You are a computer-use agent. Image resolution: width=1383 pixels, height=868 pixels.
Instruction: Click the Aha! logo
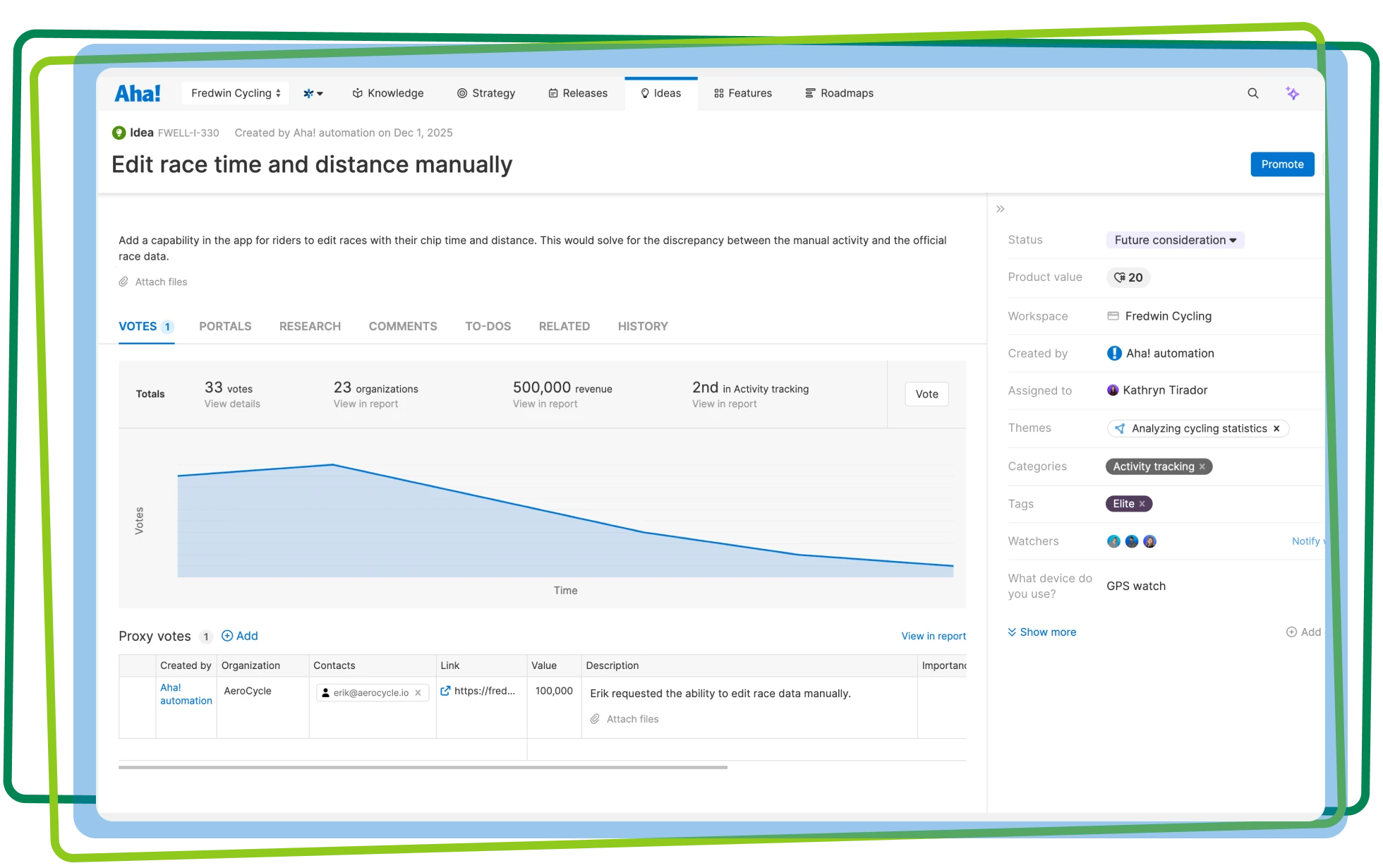tap(138, 93)
